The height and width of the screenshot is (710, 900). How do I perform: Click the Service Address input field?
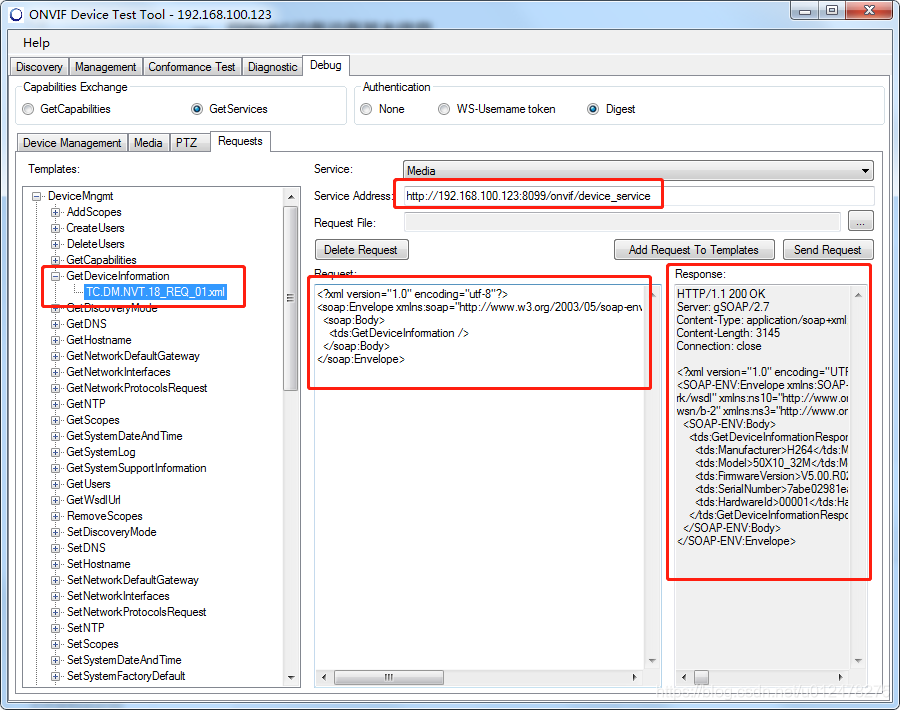point(639,196)
